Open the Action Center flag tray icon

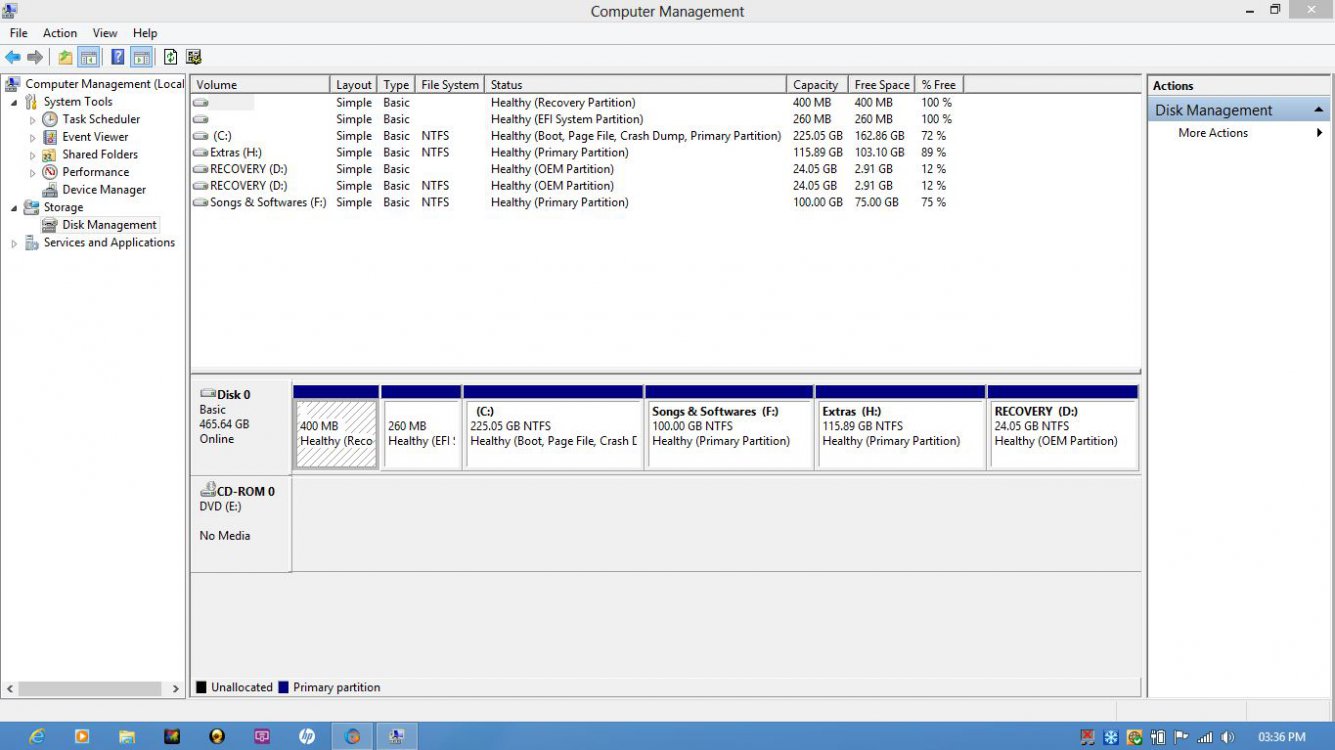(1181, 737)
